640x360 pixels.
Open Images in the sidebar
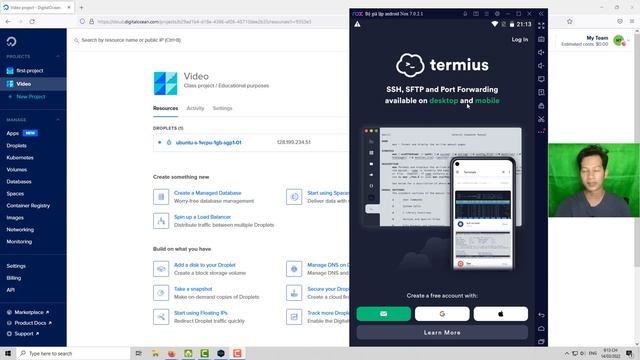point(15,218)
